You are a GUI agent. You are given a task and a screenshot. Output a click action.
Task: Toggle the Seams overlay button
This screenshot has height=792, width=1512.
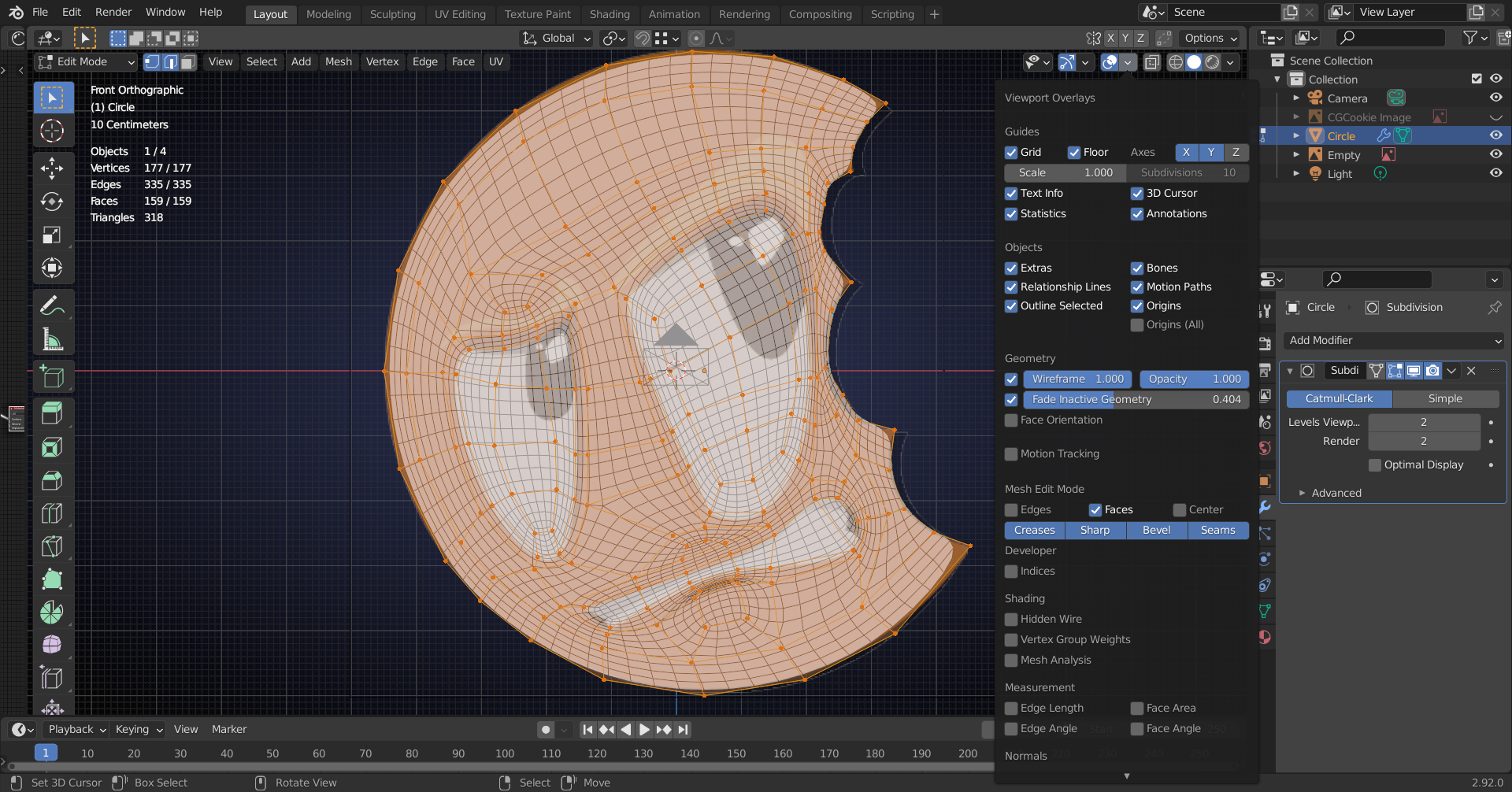[x=1217, y=531]
